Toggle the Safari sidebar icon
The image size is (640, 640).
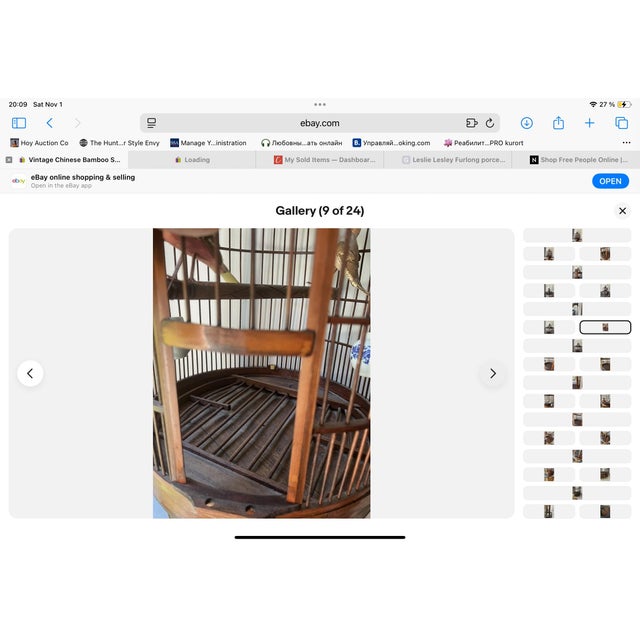pos(19,123)
